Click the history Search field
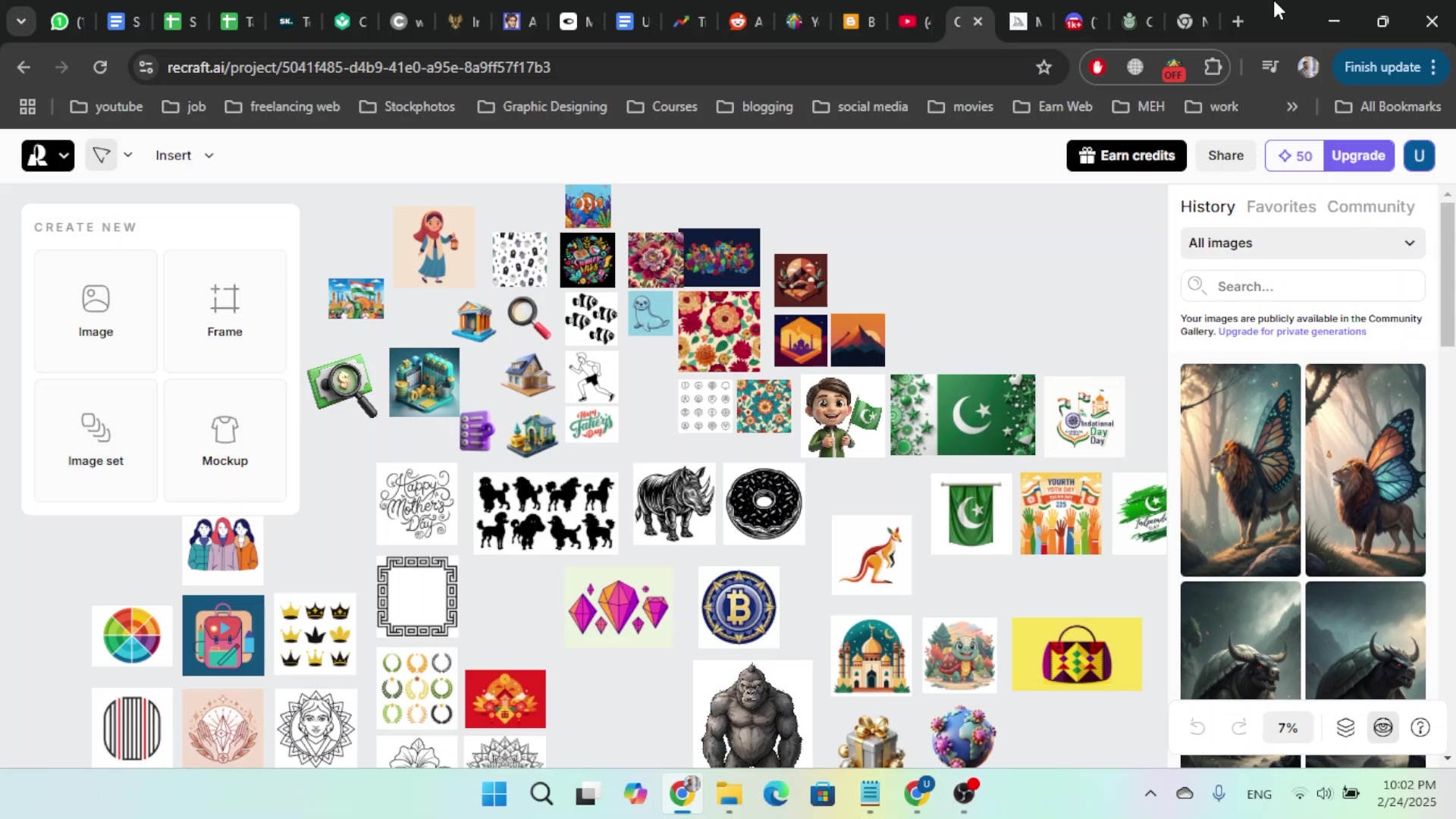1456x819 pixels. [x=1312, y=287]
